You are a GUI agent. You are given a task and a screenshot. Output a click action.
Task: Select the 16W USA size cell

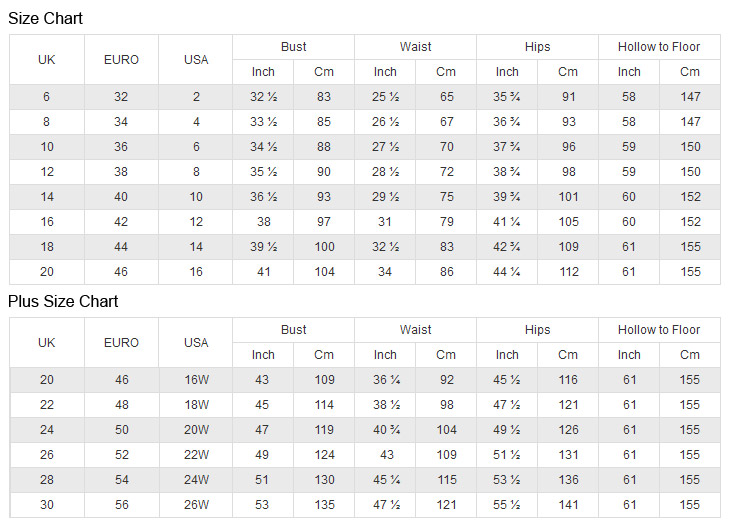[x=196, y=380]
